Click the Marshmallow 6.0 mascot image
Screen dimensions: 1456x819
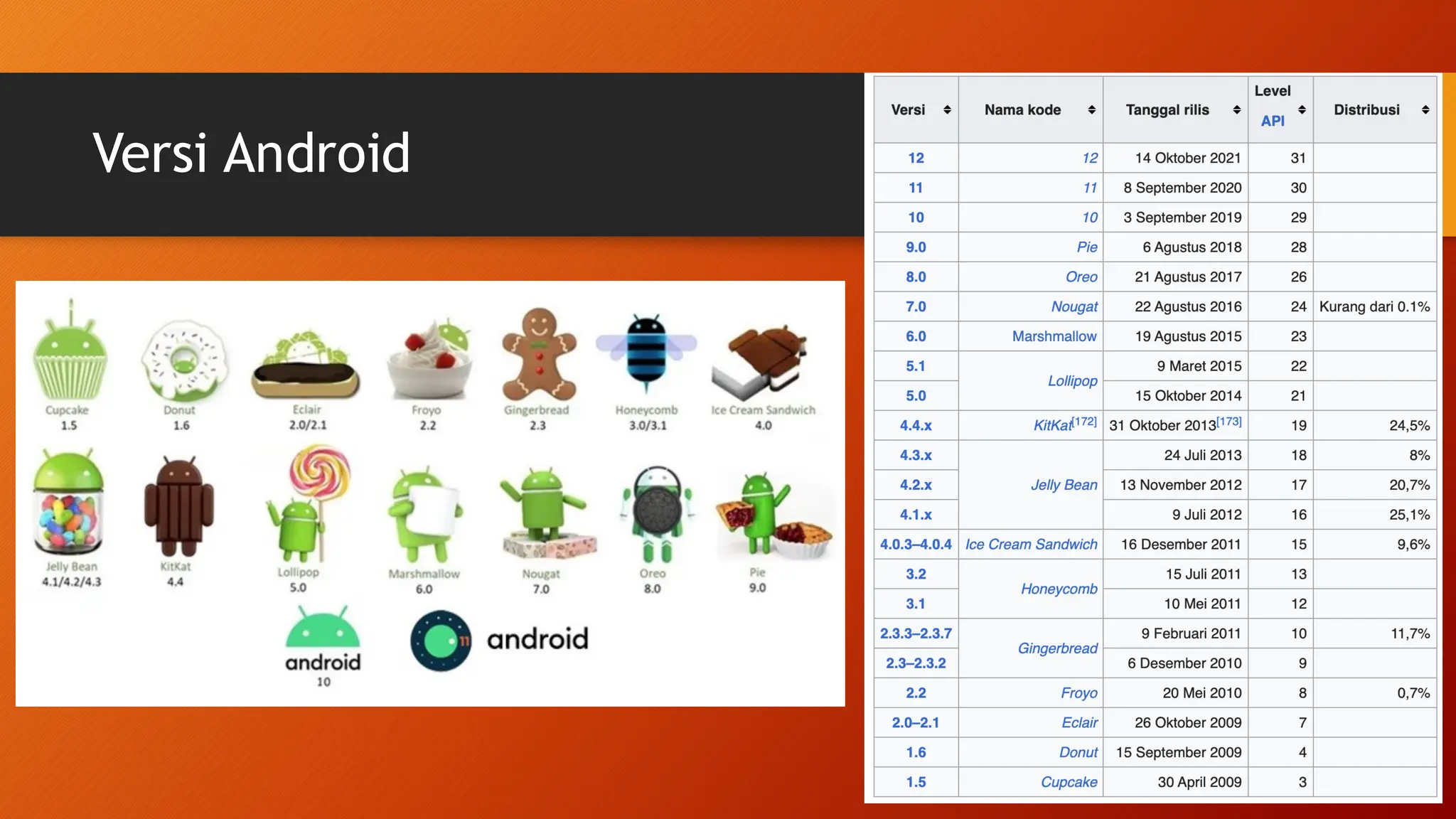(424, 515)
